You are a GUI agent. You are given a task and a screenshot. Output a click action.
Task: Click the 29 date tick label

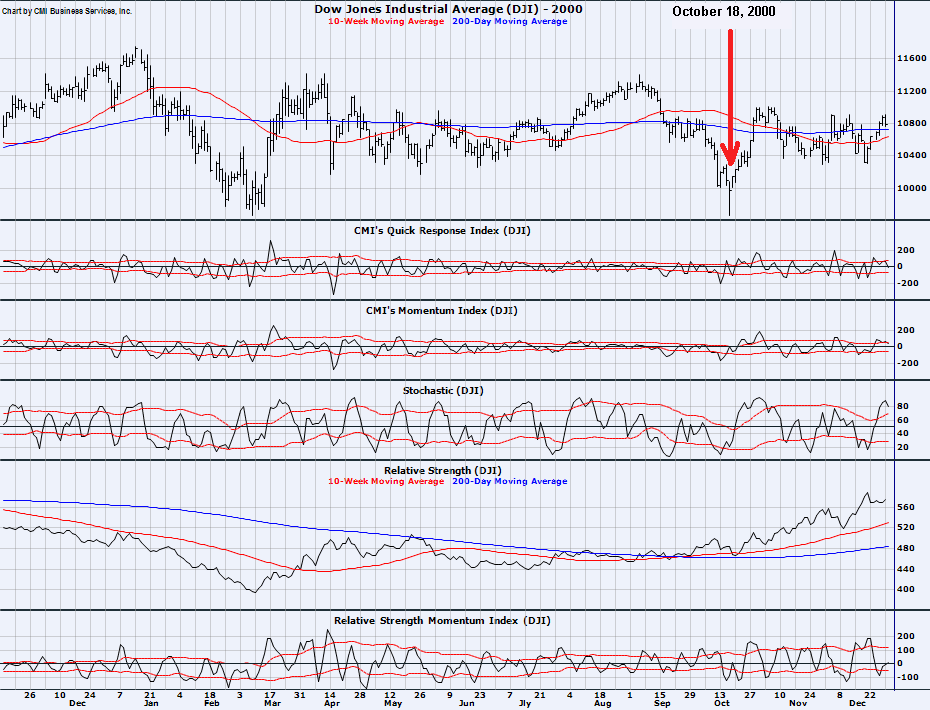click(690, 695)
